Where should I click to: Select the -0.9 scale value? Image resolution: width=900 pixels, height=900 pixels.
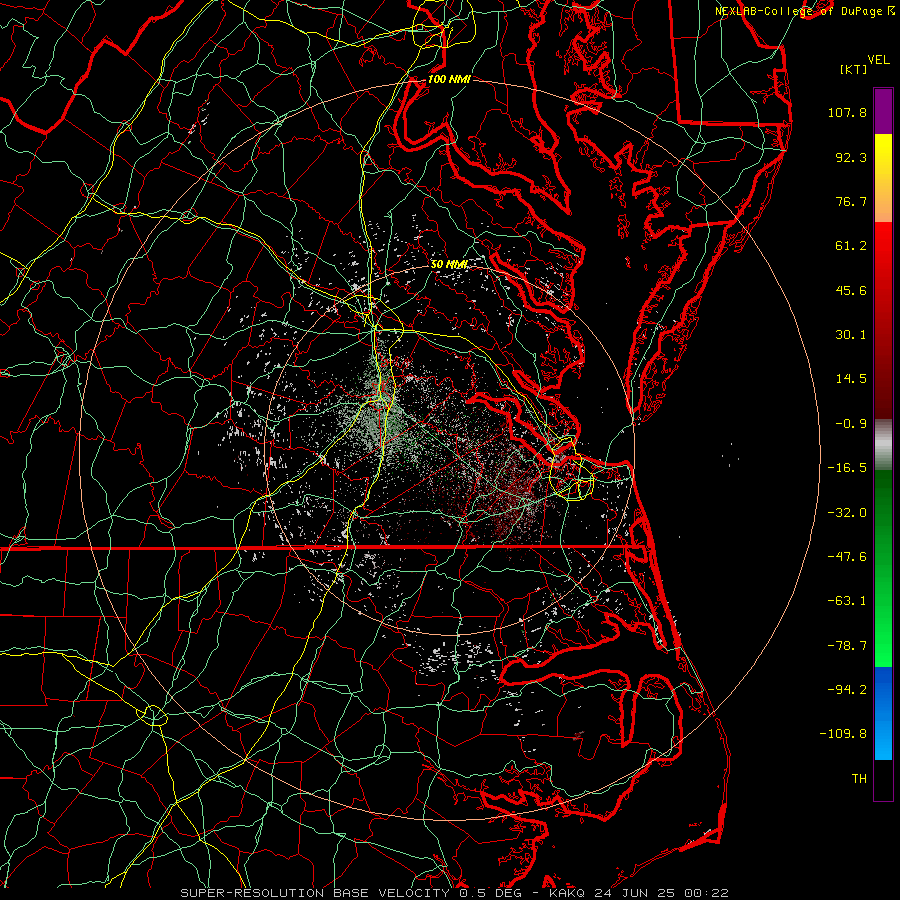[851, 424]
